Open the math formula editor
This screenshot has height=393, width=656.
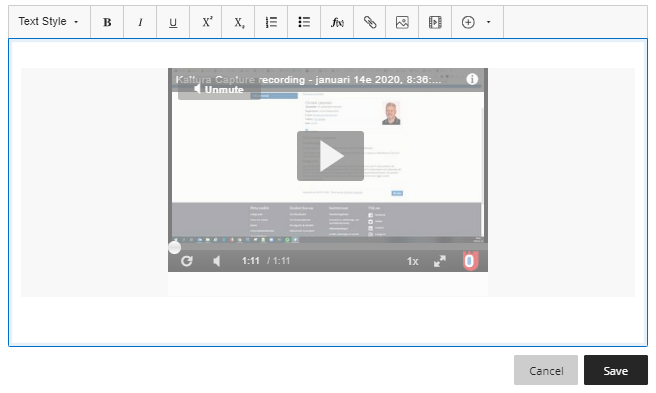(337, 22)
